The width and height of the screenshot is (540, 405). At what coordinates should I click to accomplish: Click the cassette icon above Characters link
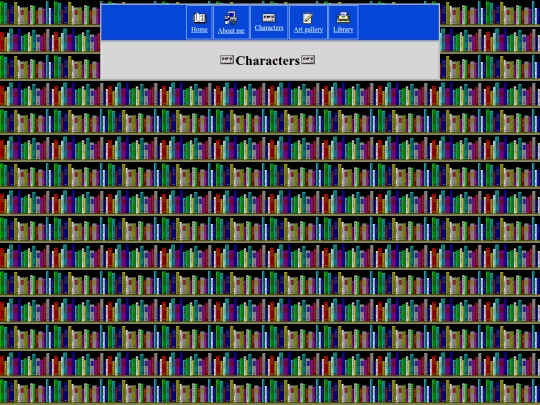click(269, 18)
